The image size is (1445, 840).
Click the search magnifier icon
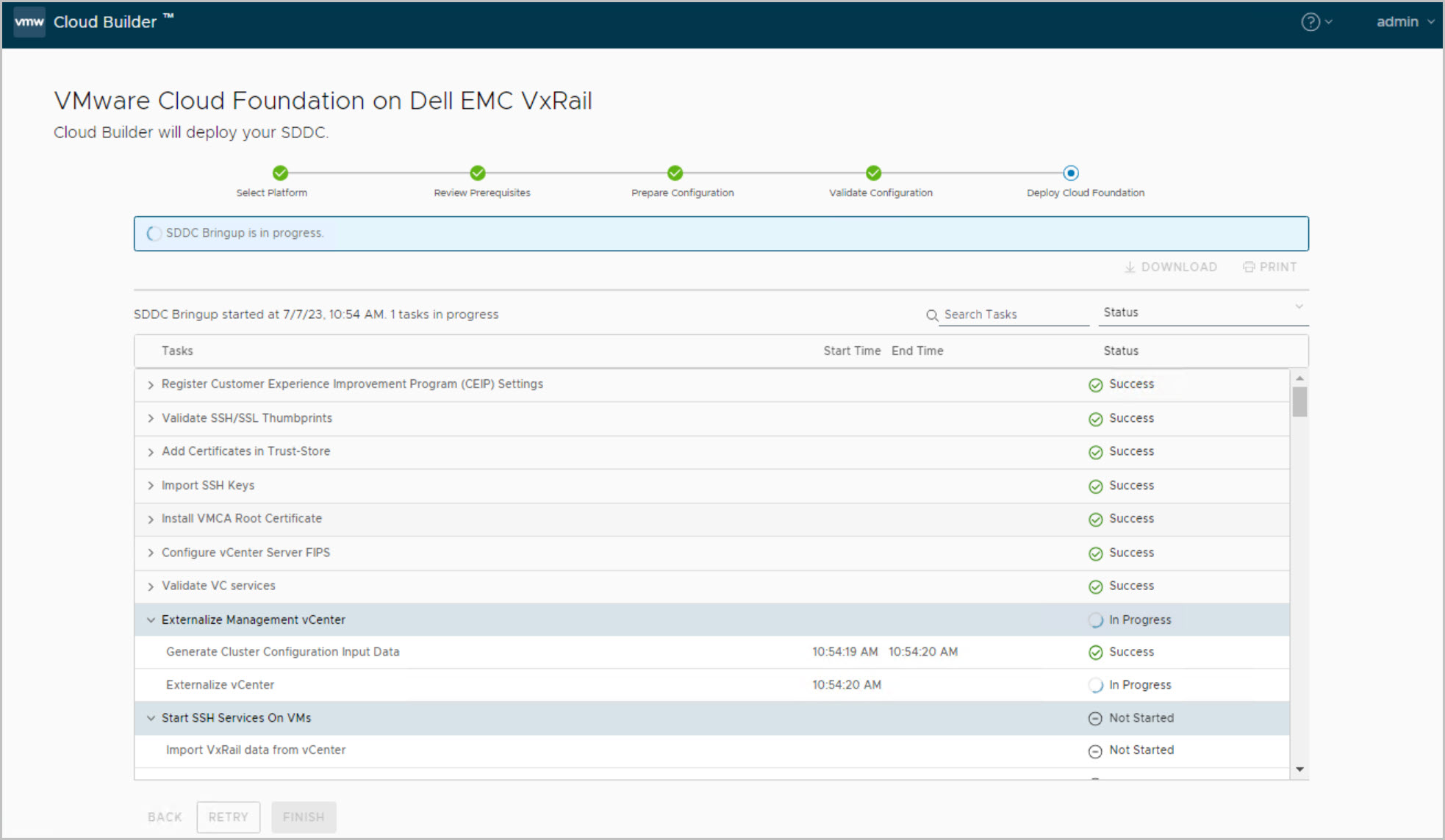[x=932, y=315]
